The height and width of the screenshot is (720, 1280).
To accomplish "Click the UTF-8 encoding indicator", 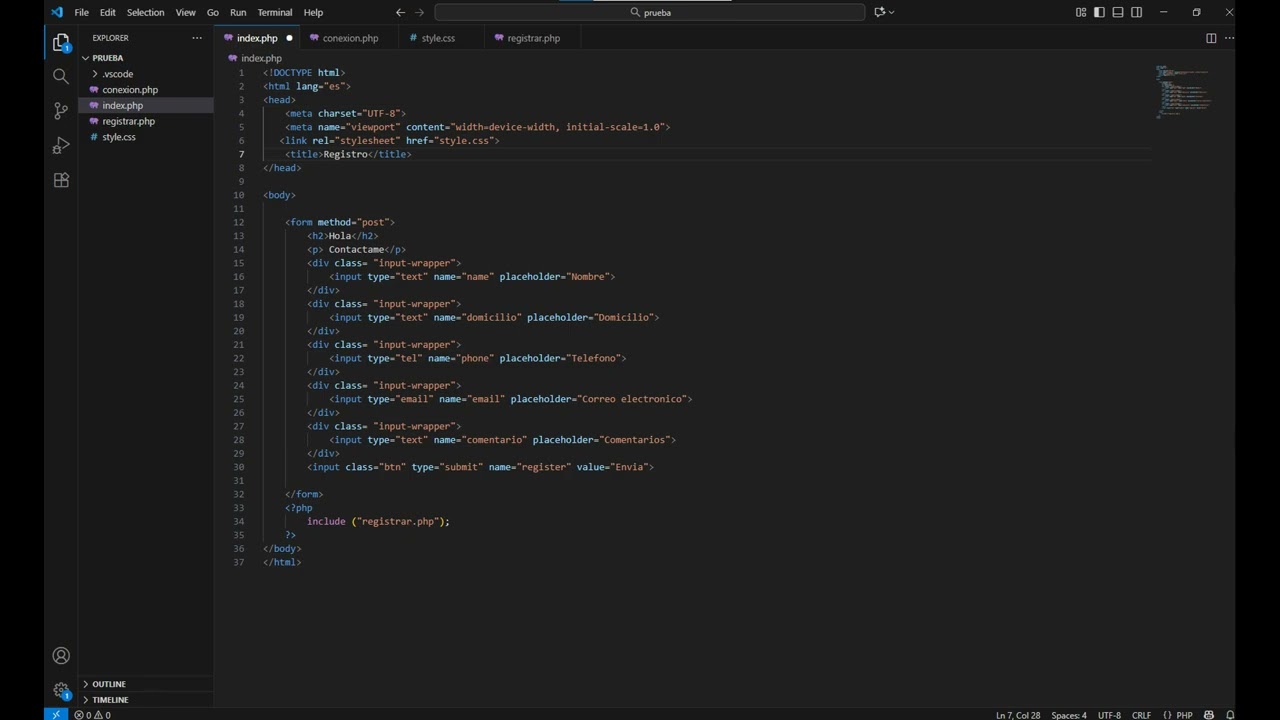I will point(1109,715).
